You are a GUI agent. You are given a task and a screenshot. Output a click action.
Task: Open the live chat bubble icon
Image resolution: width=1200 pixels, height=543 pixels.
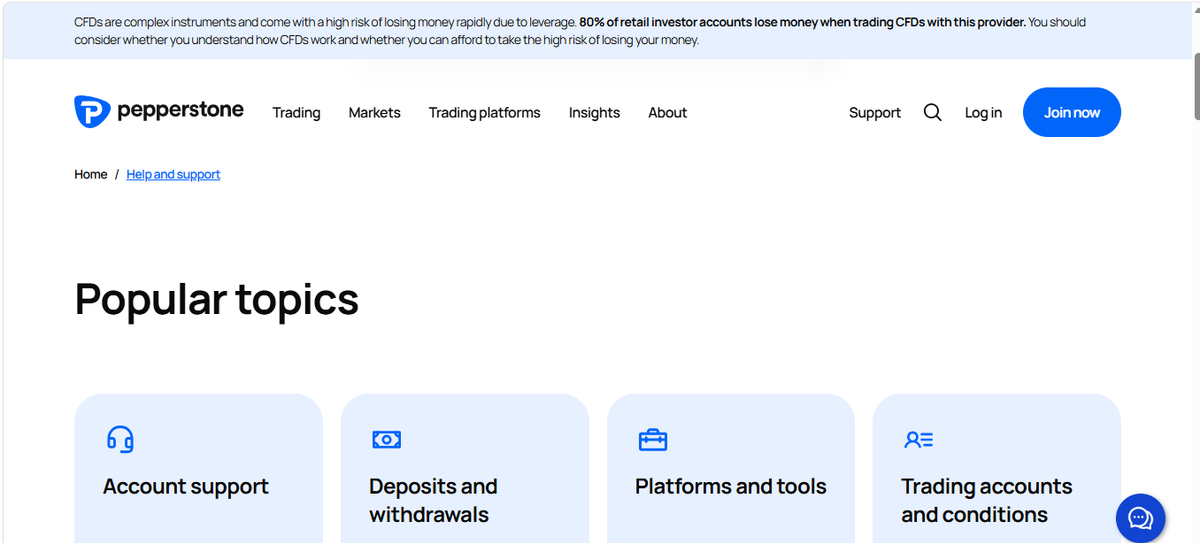(1140, 518)
